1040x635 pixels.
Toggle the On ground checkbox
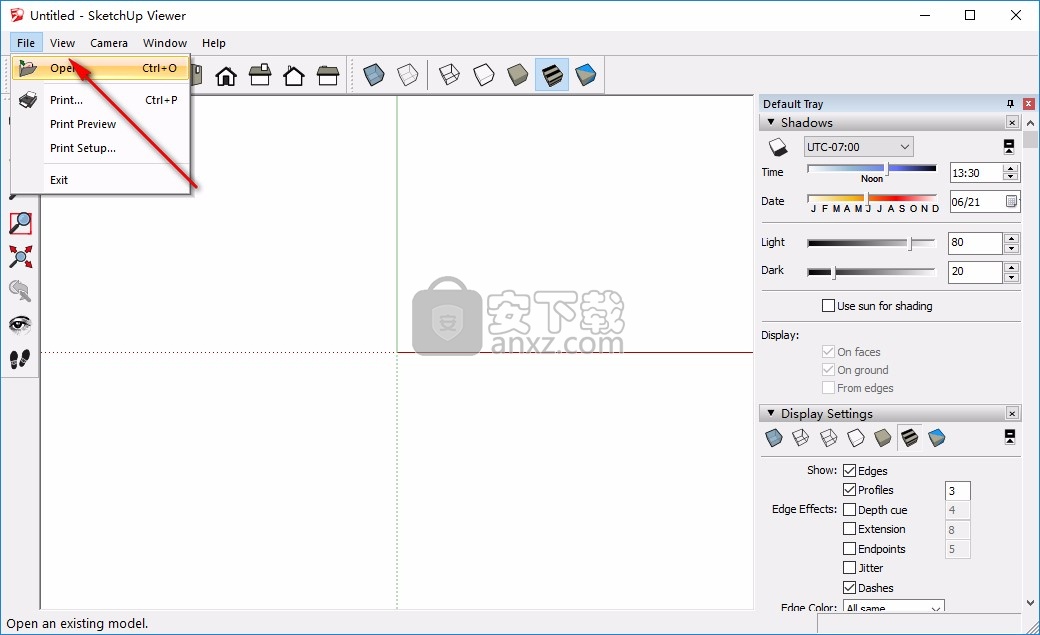(x=828, y=370)
